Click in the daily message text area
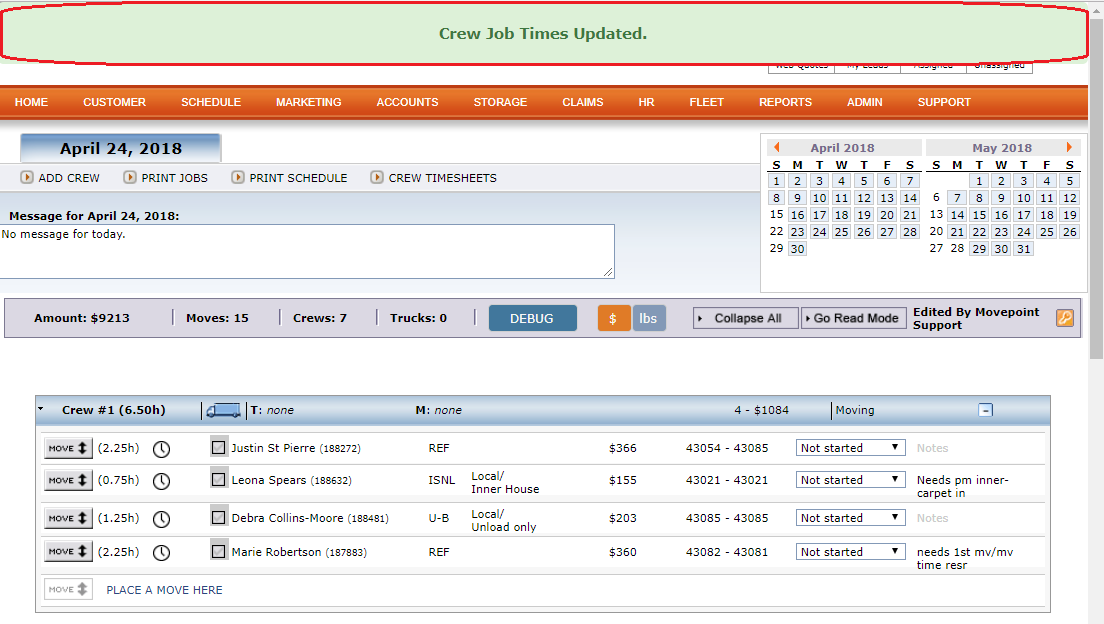Viewport: 1104px width, 624px height. click(x=307, y=251)
